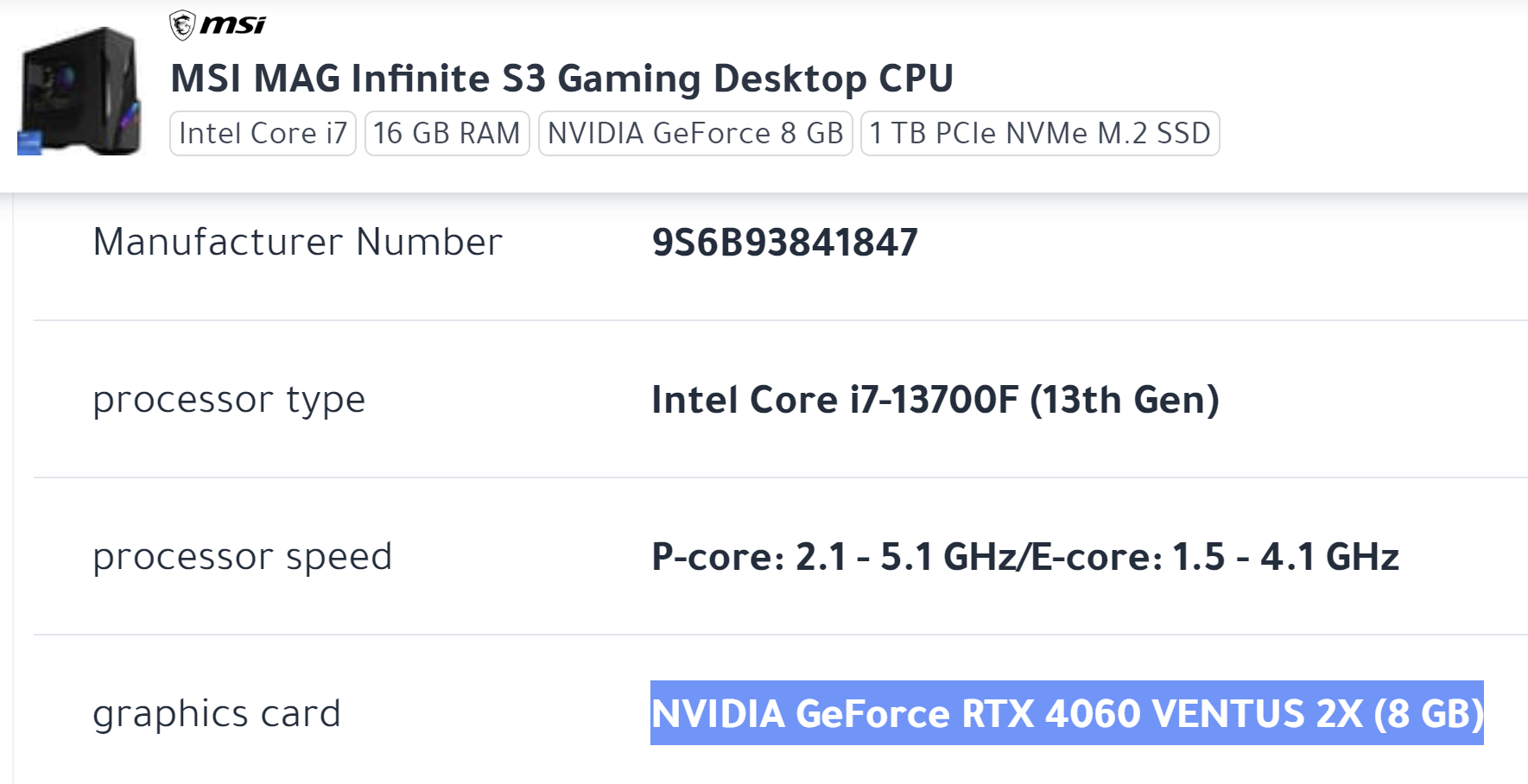This screenshot has height=784, width=1528.
Task: Click the processor type label
Action: [229, 400]
